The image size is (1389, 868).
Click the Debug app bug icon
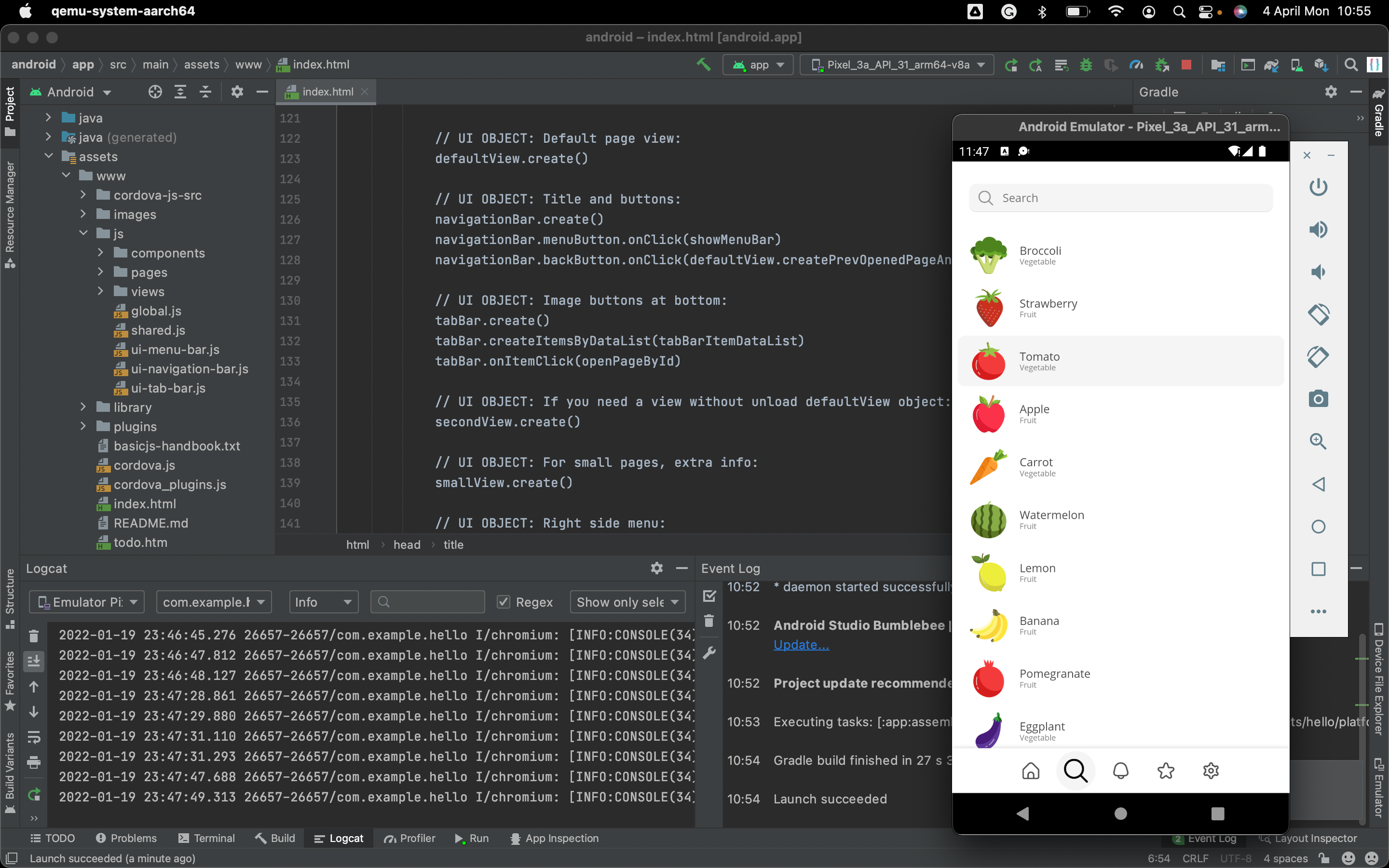click(x=1085, y=65)
